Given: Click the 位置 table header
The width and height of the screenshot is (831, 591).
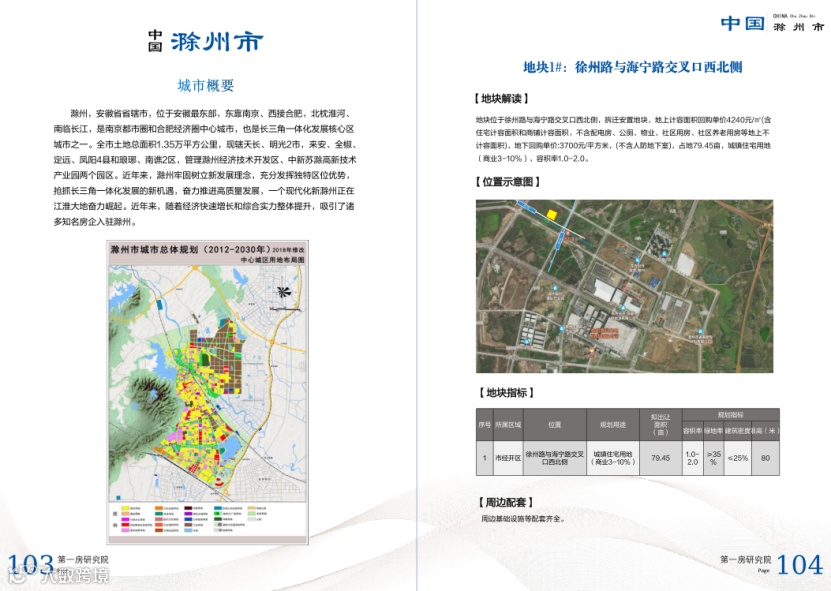Looking at the screenshot, I should pyautogui.click(x=554, y=425).
